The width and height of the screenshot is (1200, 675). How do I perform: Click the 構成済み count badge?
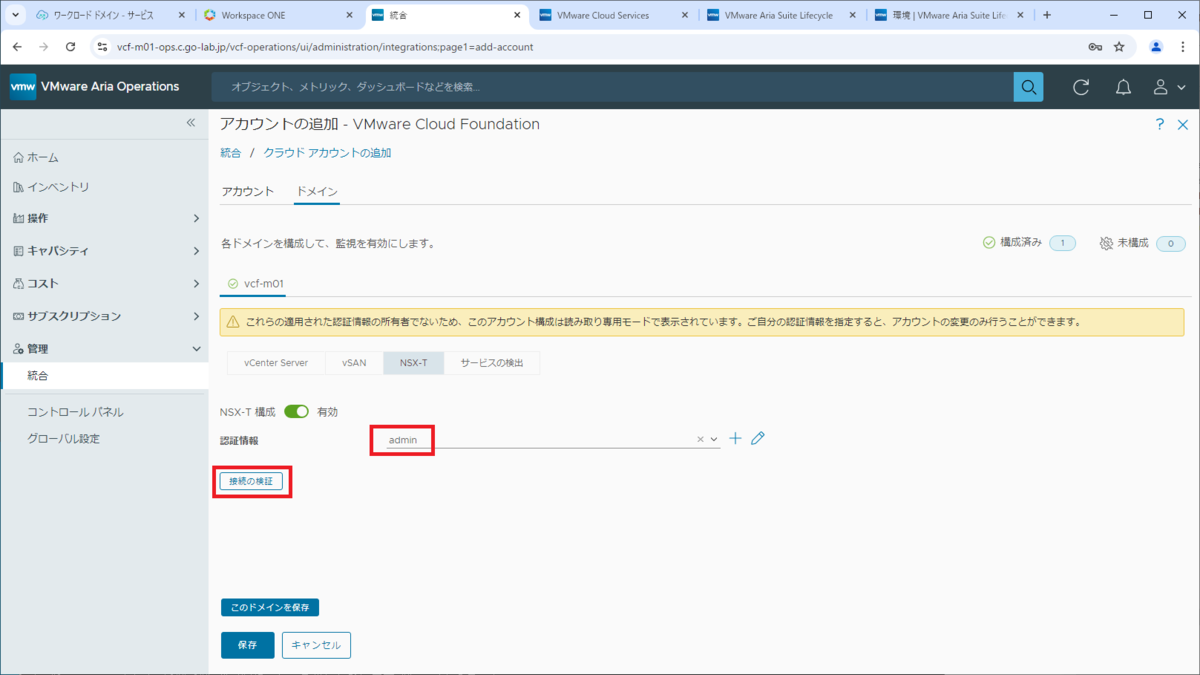click(x=1062, y=243)
